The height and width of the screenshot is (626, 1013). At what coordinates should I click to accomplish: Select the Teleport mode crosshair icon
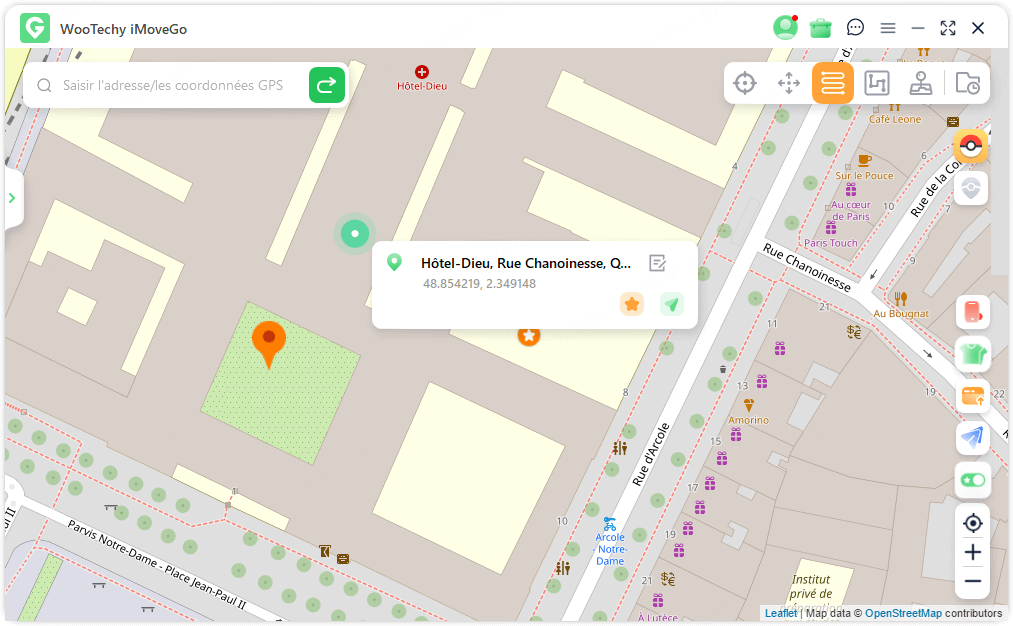(745, 84)
